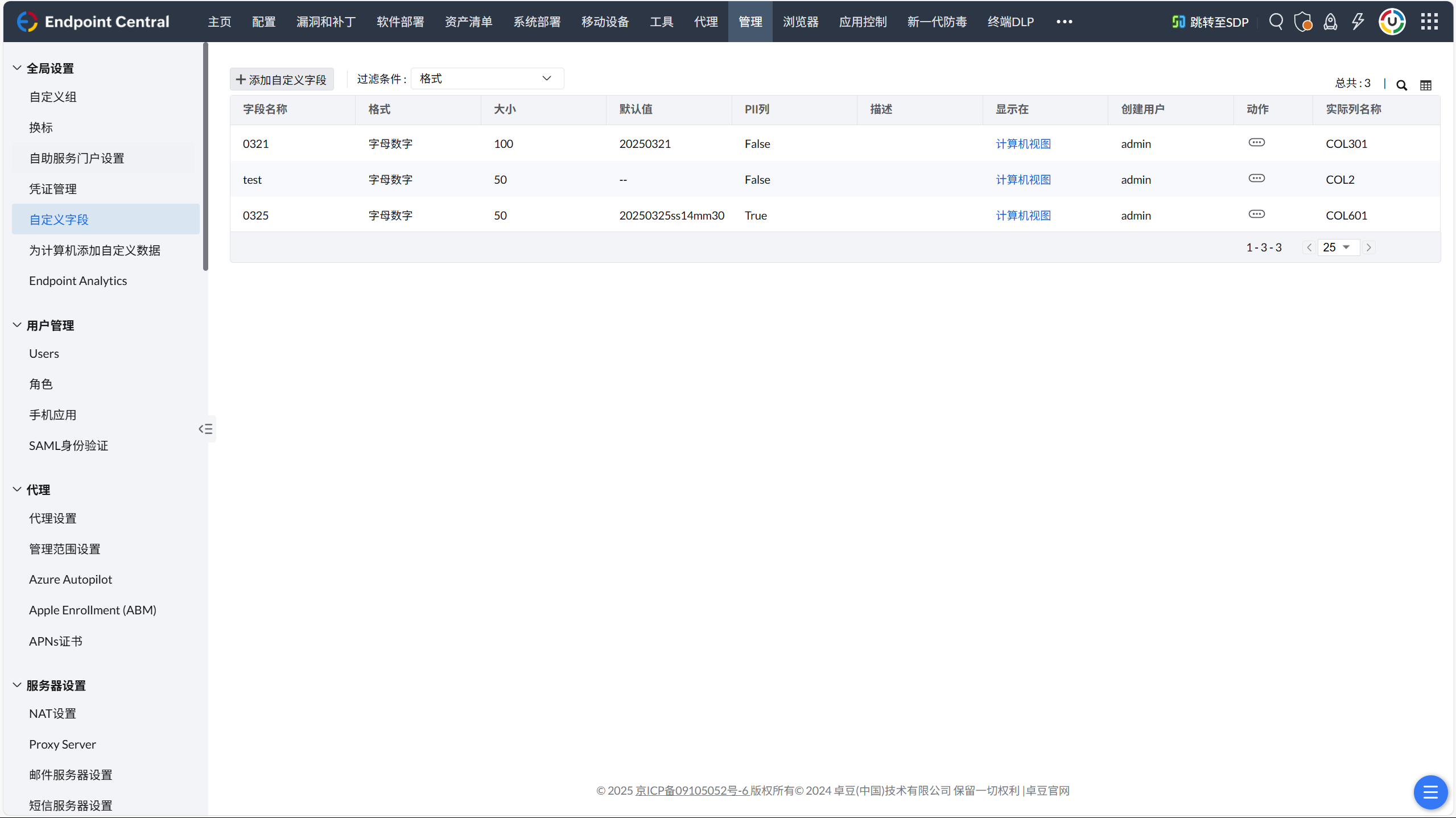This screenshot has width=1456, height=818.
Task: Click the lightning bolt quick actions icon
Action: tap(1358, 22)
